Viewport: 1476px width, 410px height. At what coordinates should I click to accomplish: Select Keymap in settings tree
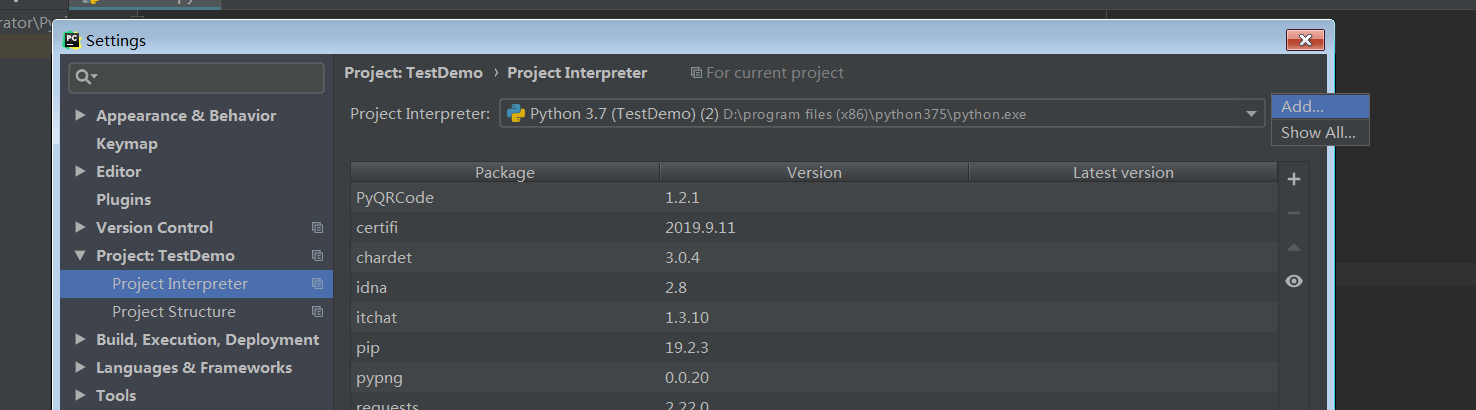[x=127, y=144]
